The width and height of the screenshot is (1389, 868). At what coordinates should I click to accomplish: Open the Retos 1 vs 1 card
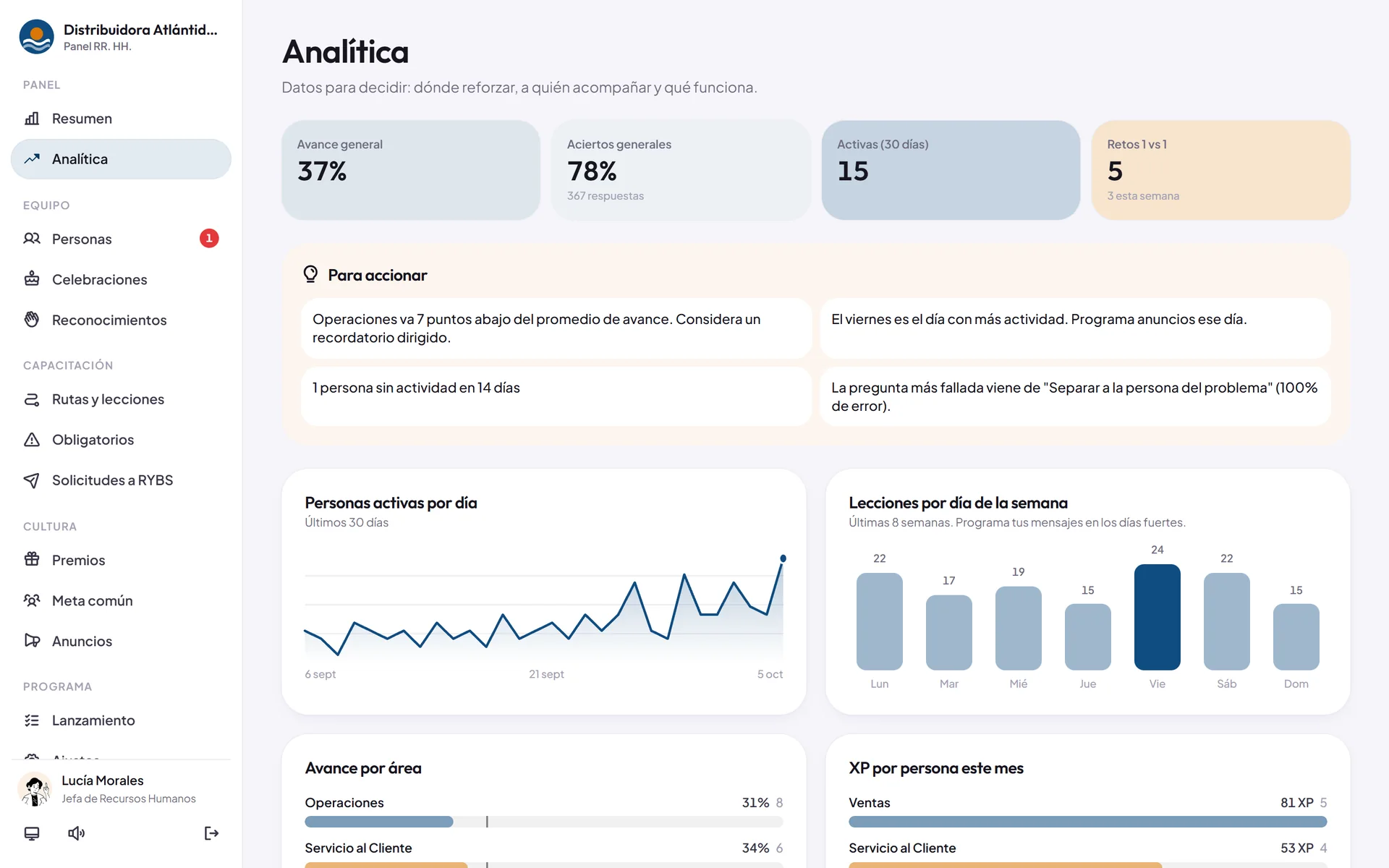point(1220,170)
